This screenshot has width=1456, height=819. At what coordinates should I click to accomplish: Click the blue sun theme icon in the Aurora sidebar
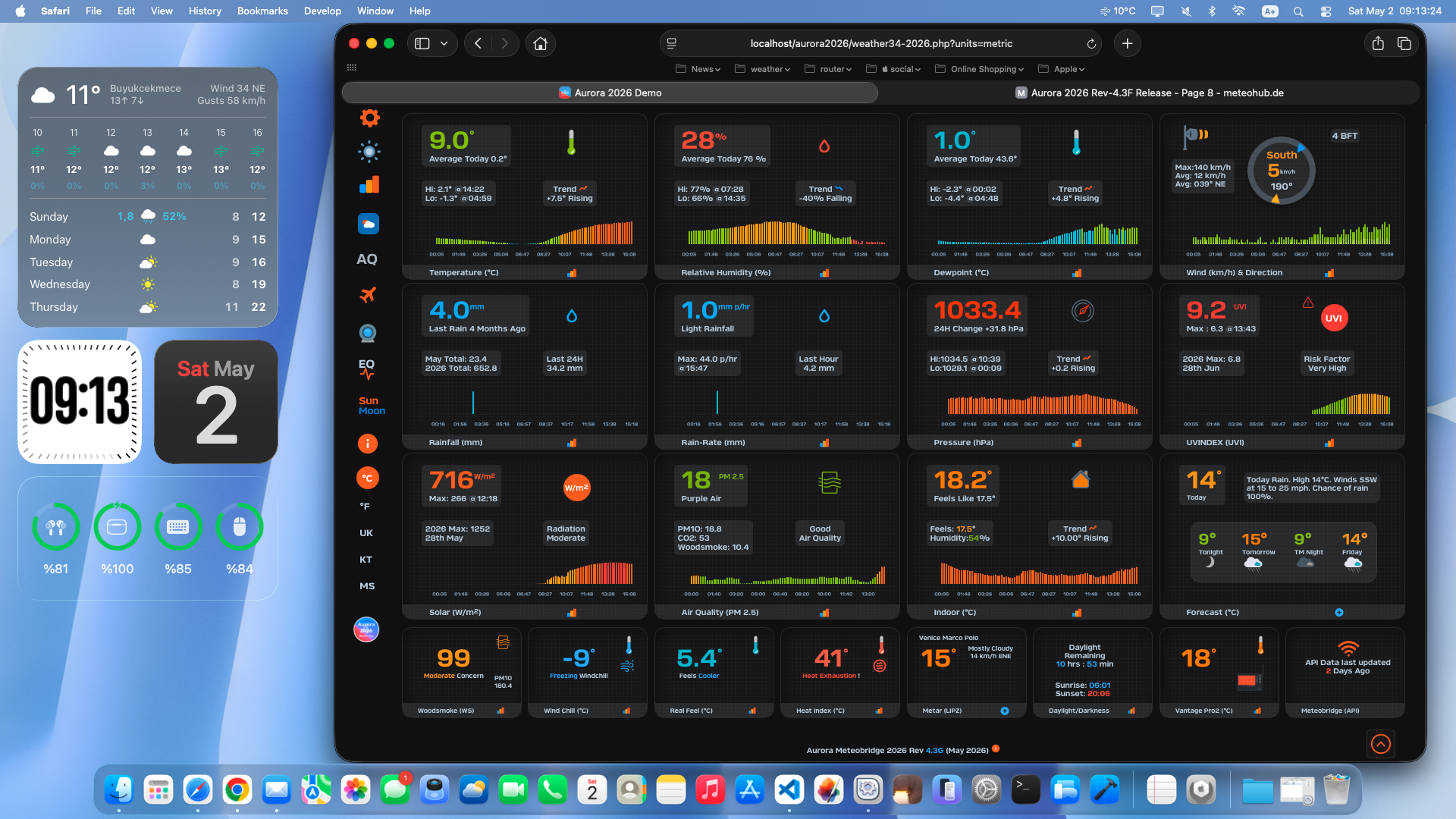369,152
